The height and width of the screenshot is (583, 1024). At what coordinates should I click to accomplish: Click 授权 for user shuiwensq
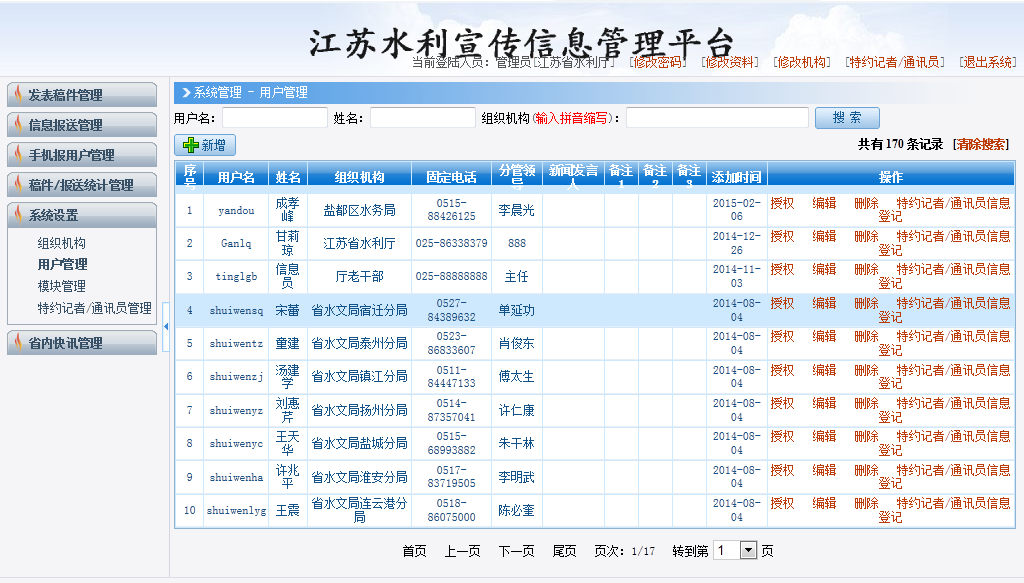click(782, 303)
